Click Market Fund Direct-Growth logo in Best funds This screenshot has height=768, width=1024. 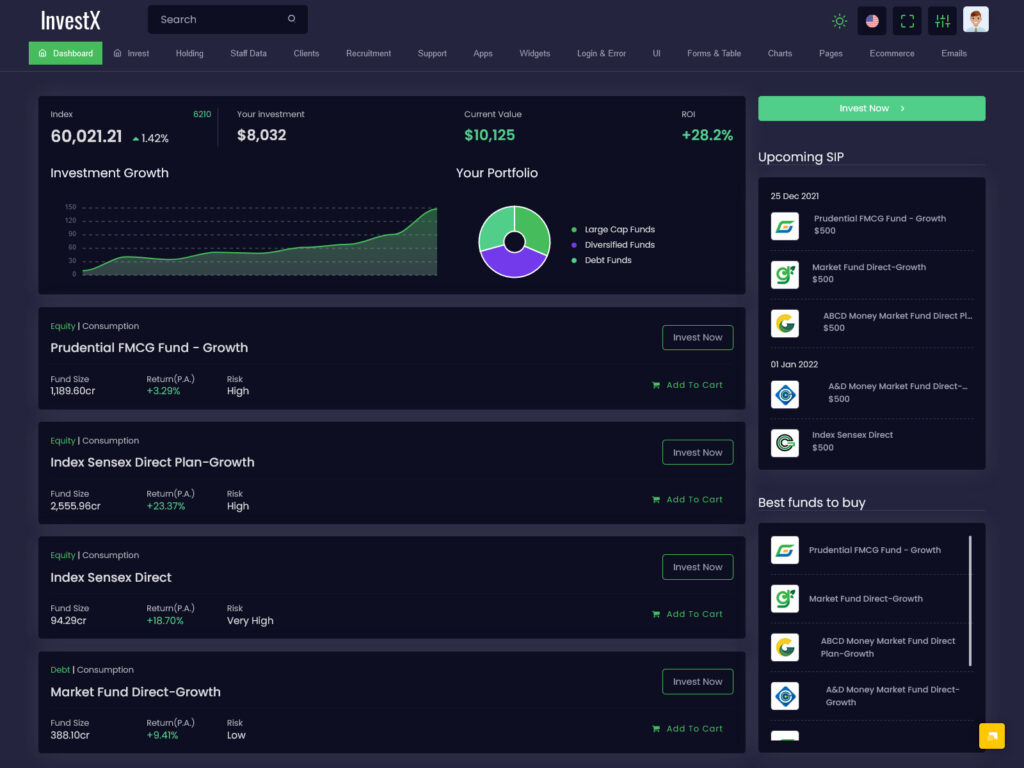tap(784, 598)
